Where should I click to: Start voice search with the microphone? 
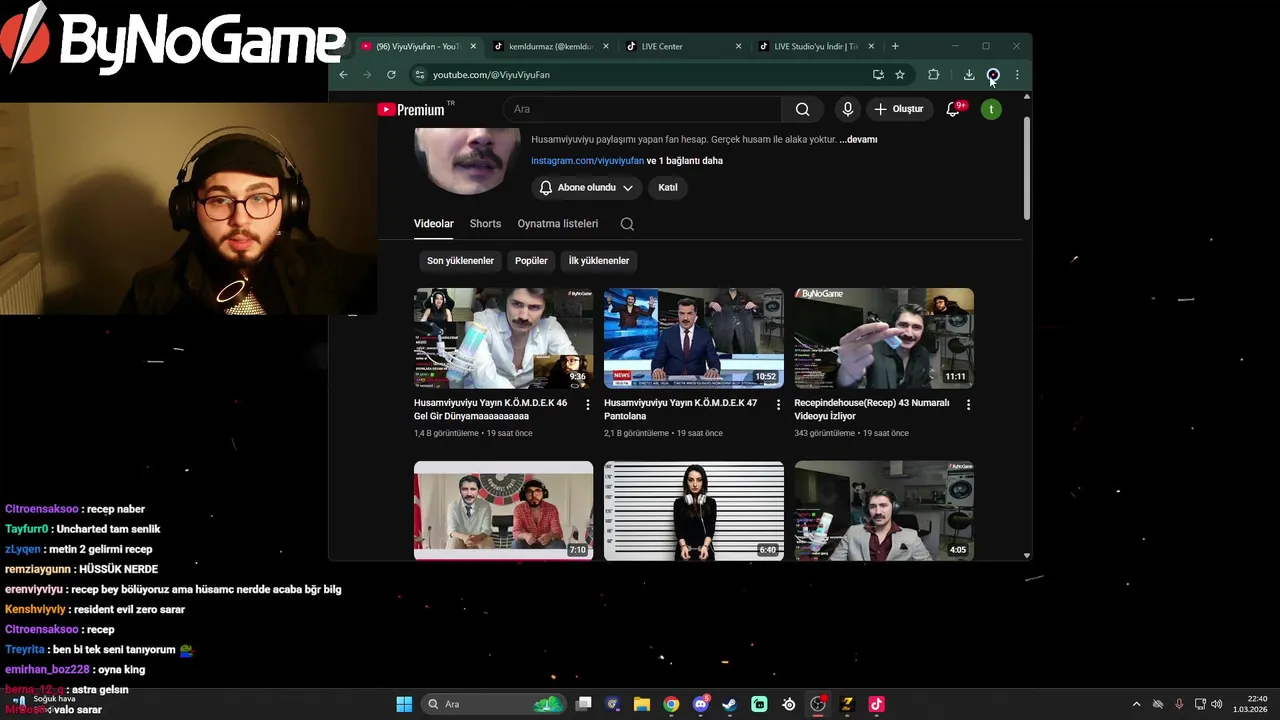click(x=848, y=109)
